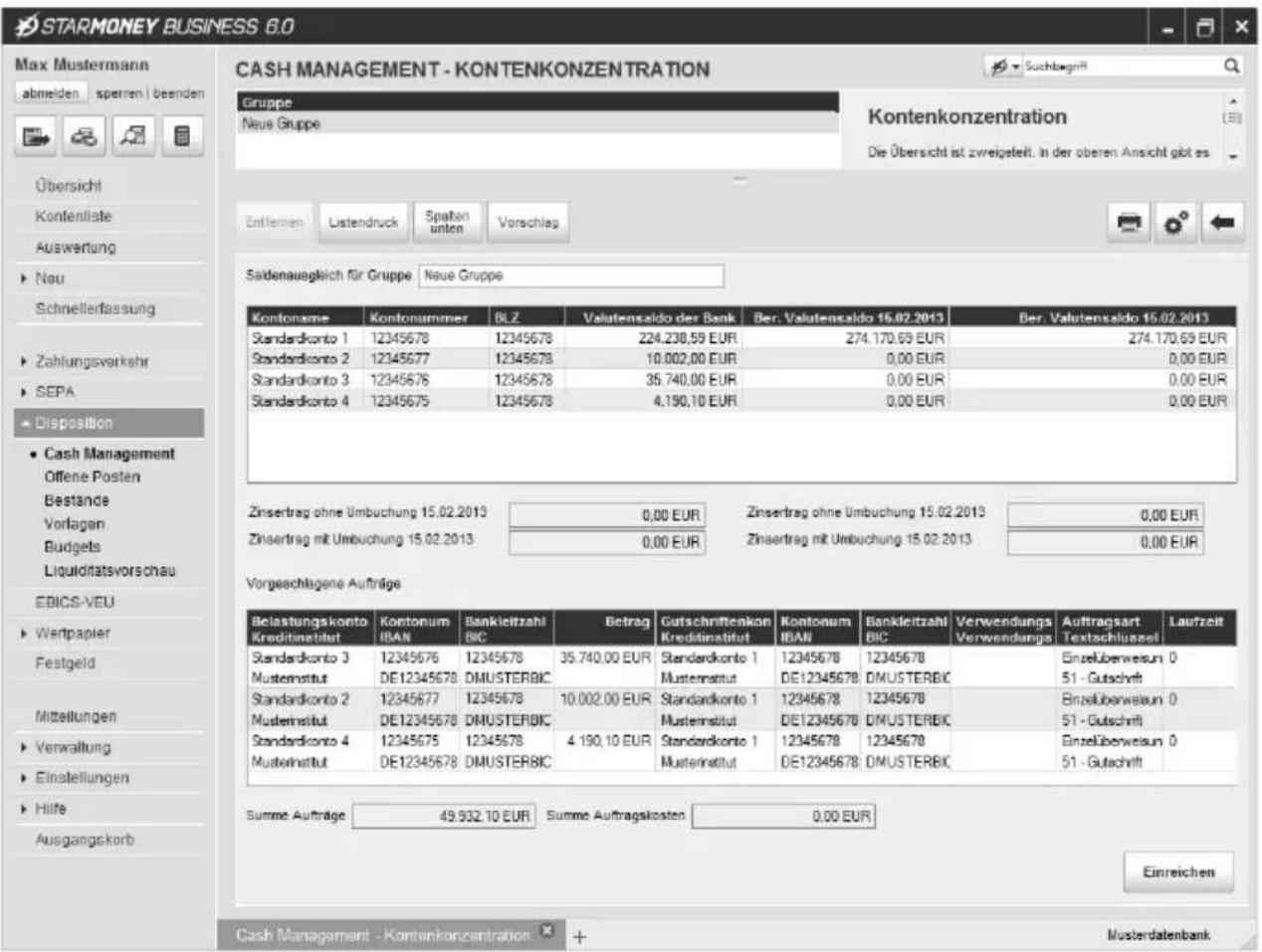Select the Standardkonto 2 row in the accounts table
1262x952 pixels.
[741, 359]
